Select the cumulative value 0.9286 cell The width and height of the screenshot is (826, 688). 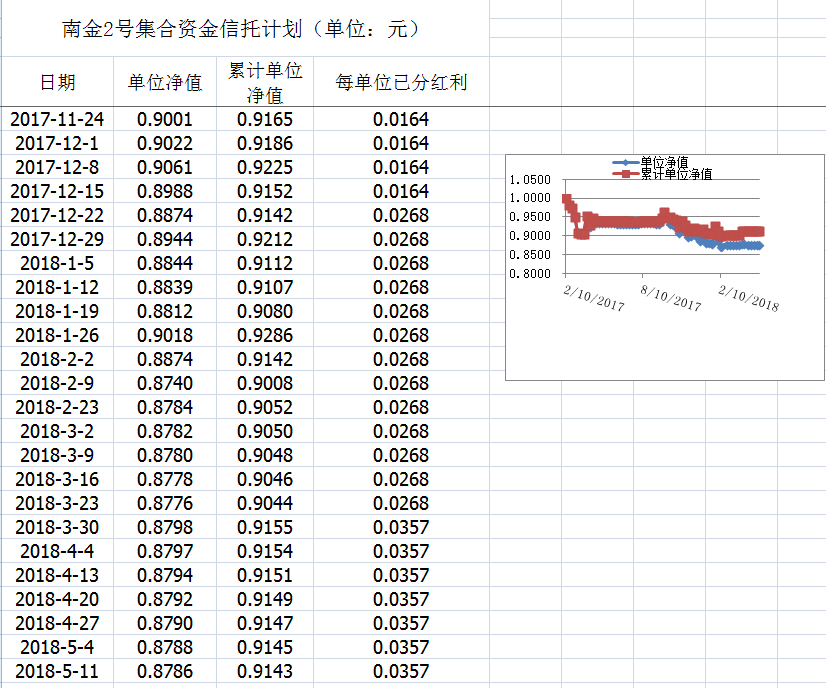pos(265,335)
